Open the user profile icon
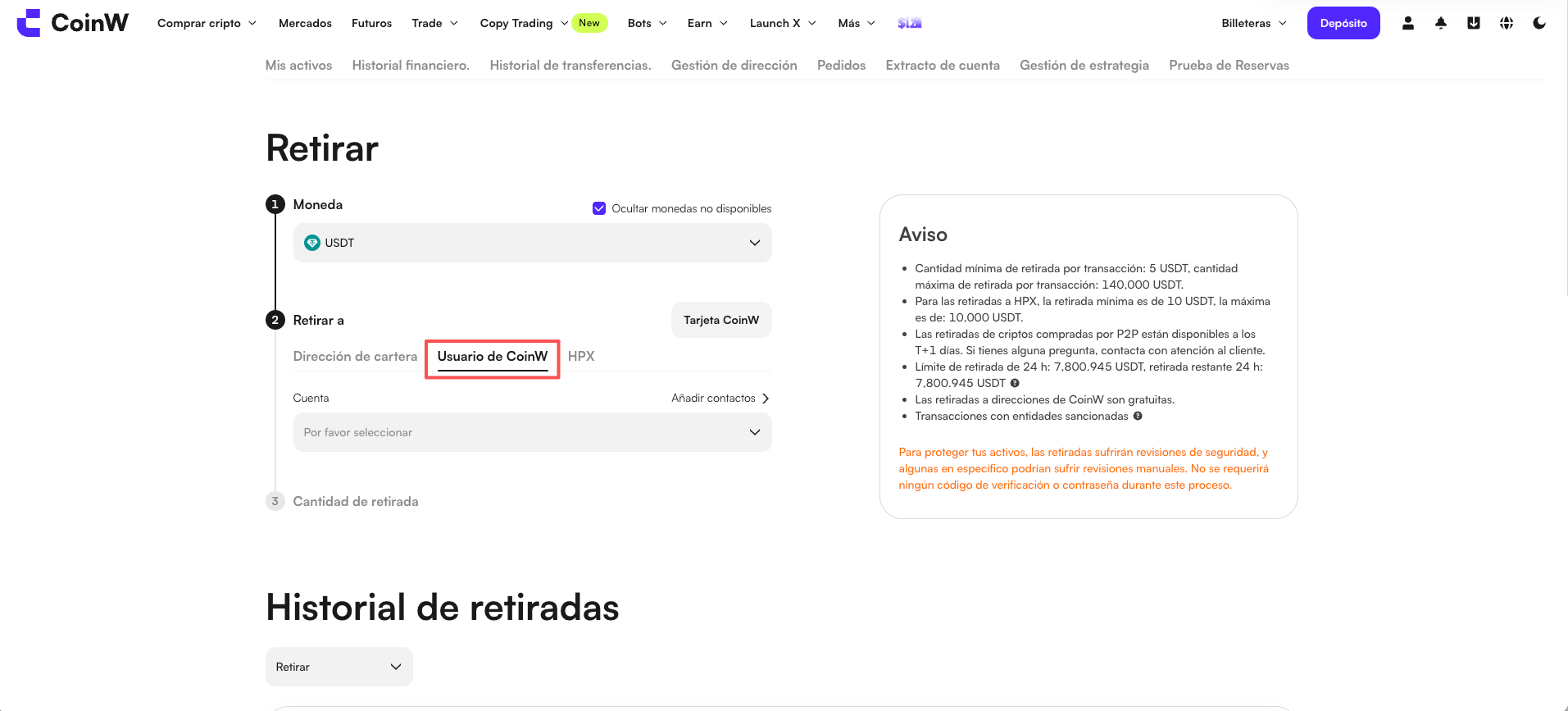 [1408, 23]
